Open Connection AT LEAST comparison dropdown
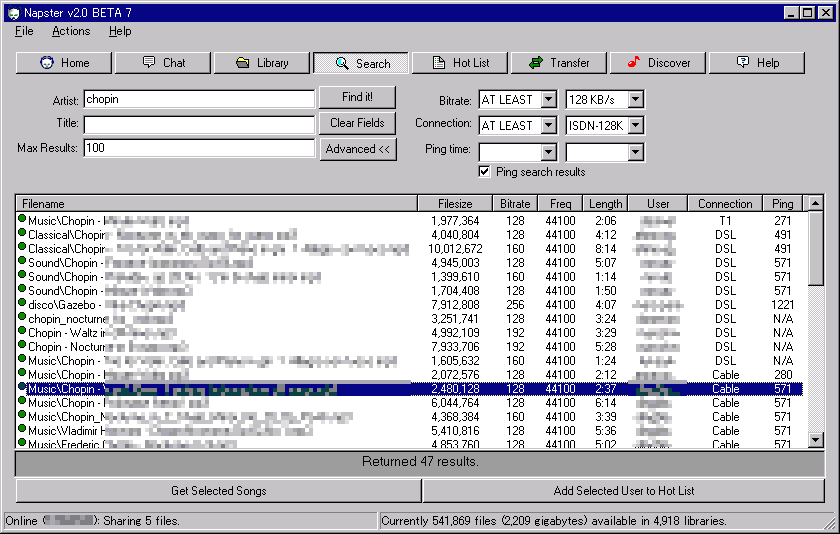 click(549, 125)
